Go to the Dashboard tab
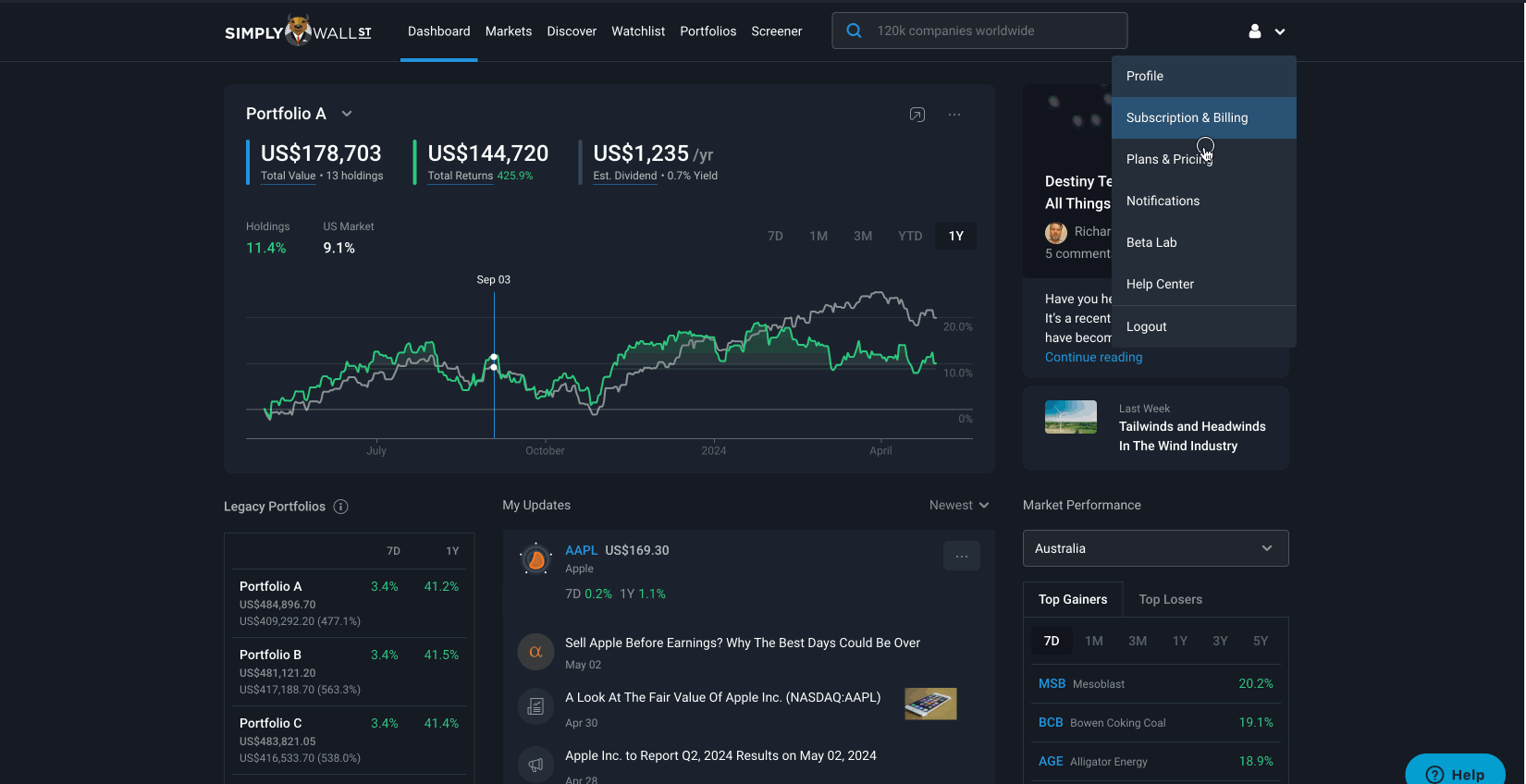 [x=439, y=31]
